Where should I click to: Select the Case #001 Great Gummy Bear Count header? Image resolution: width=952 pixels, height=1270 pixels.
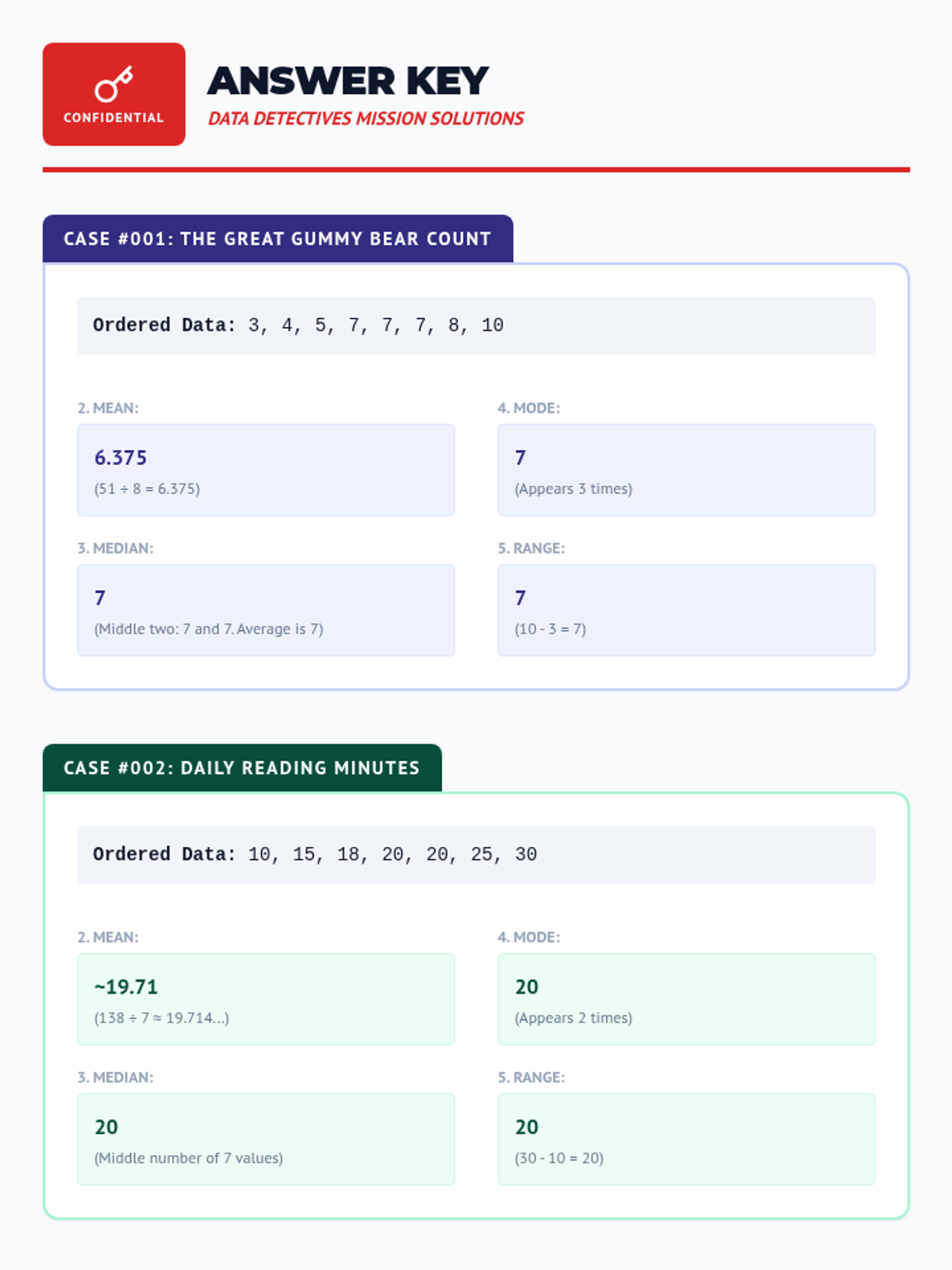coord(278,239)
